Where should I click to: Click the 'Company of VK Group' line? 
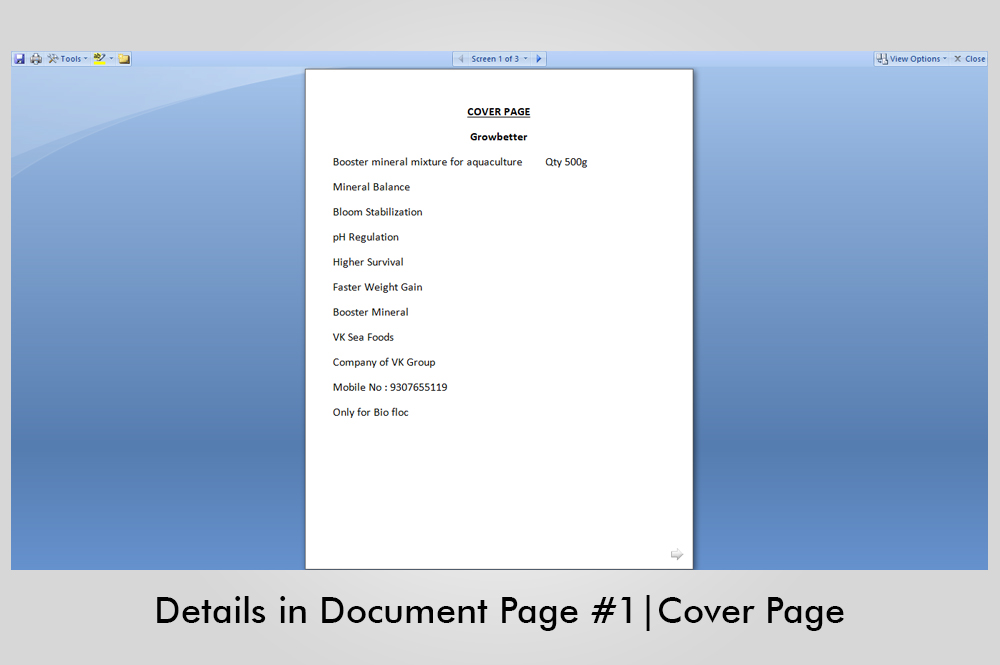[x=384, y=362]
